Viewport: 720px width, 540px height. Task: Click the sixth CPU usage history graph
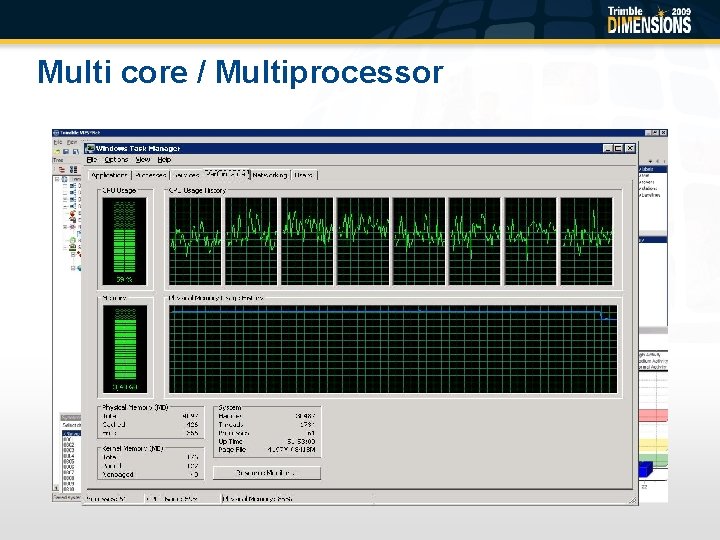pos(475,242)
